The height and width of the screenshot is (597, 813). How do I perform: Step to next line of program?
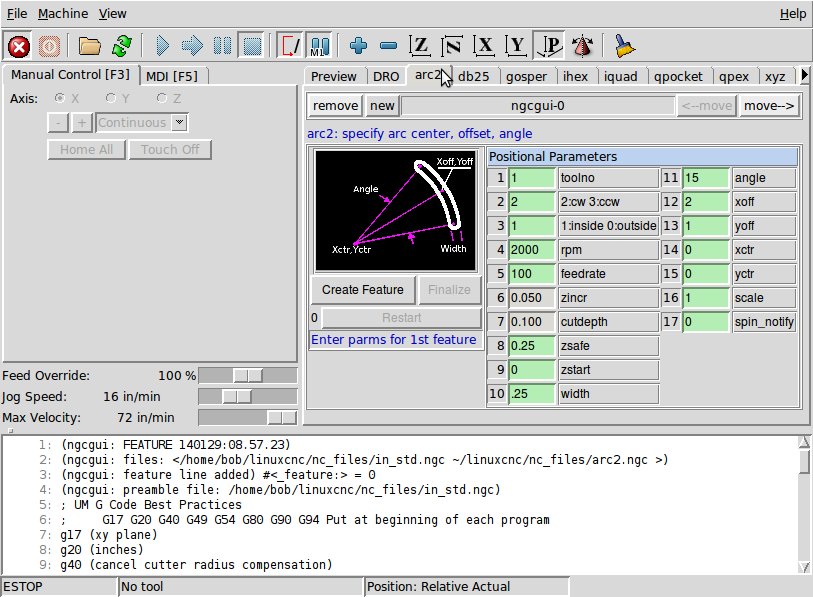click(x=192, y=47)
